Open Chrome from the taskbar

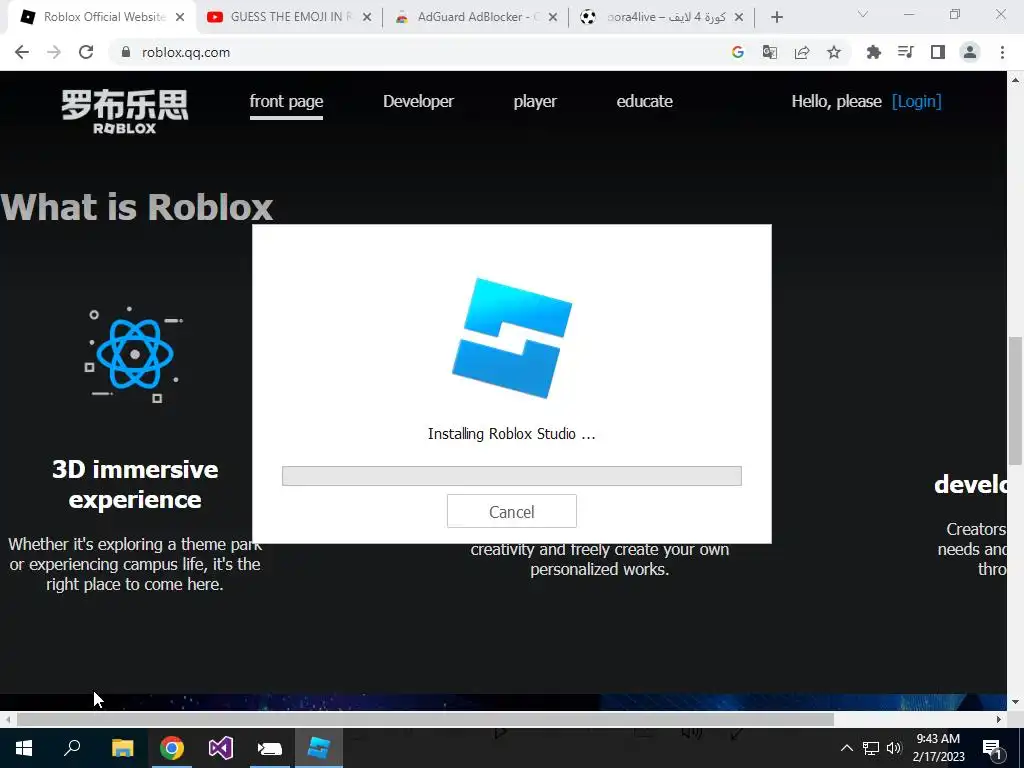coord(172,748)
